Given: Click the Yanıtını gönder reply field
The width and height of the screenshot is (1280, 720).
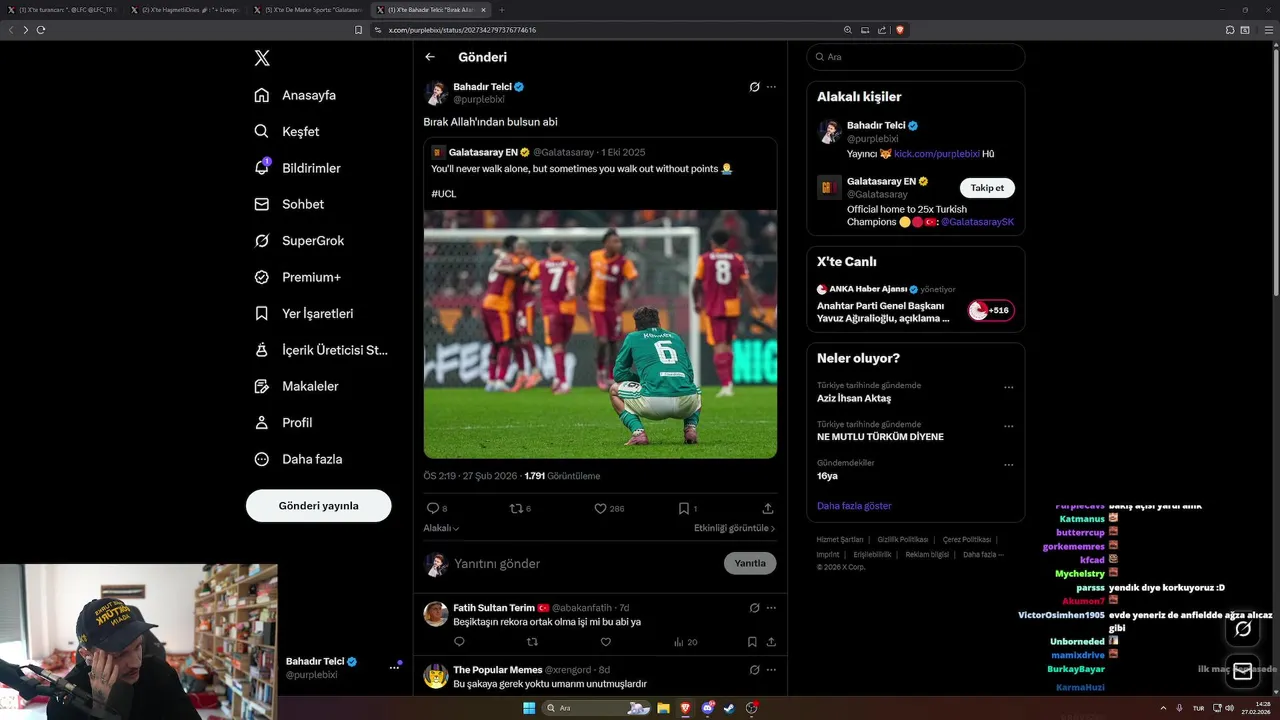Looking at the screenshot, I should point(585,563).
